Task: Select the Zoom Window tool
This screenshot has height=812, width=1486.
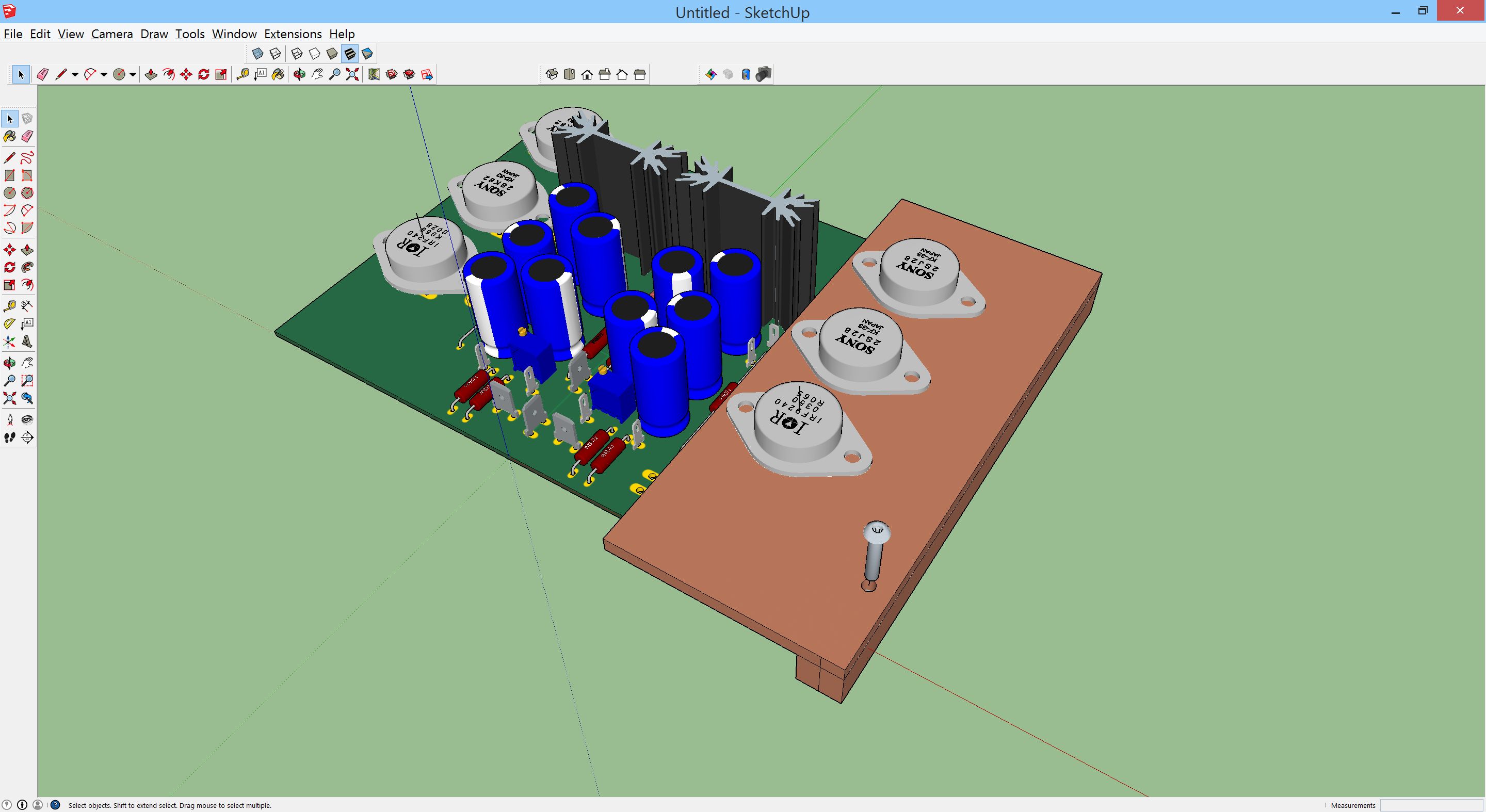Action: (x=27, y=381)
